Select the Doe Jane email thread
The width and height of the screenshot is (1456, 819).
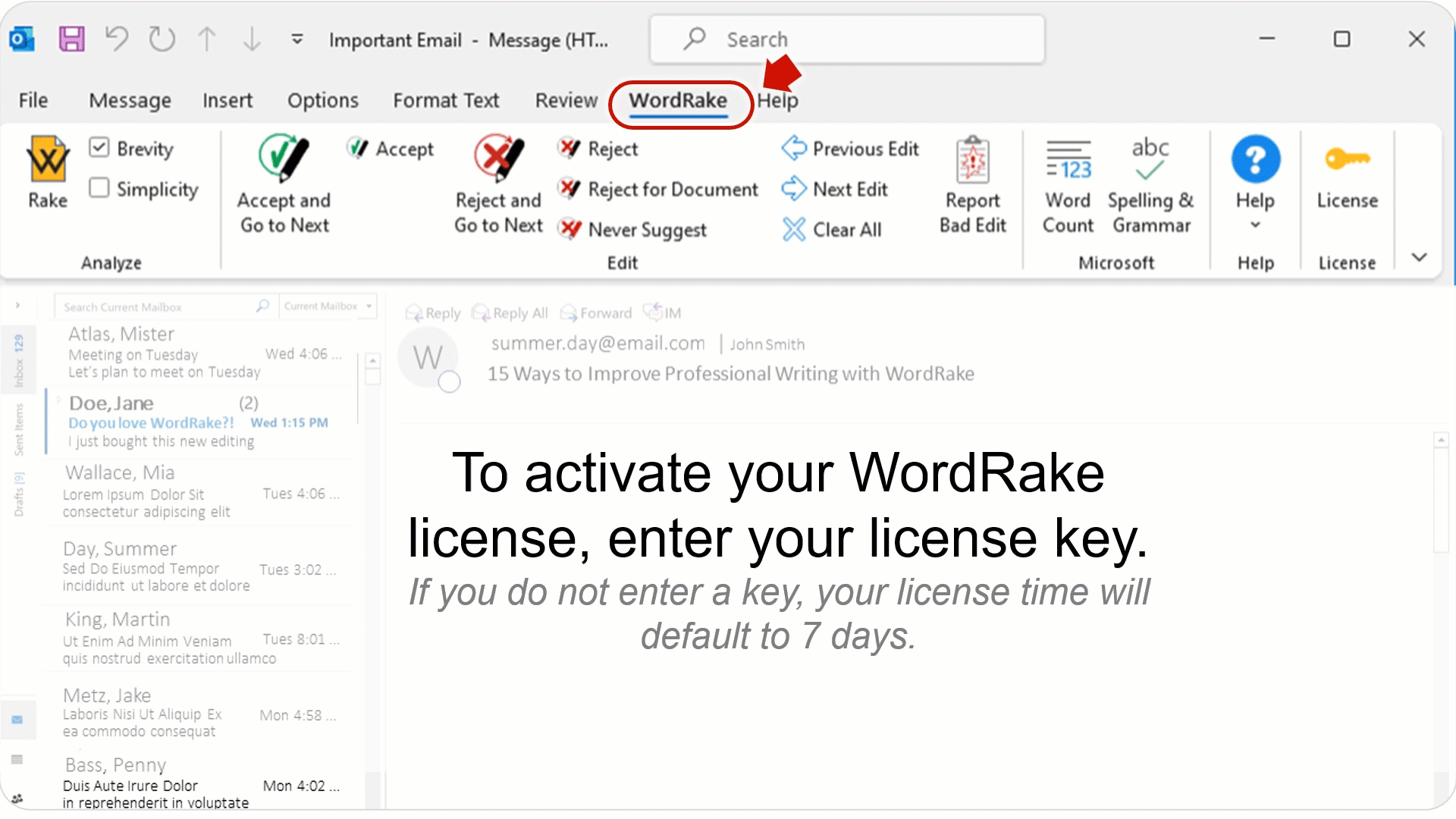(197, 421)
